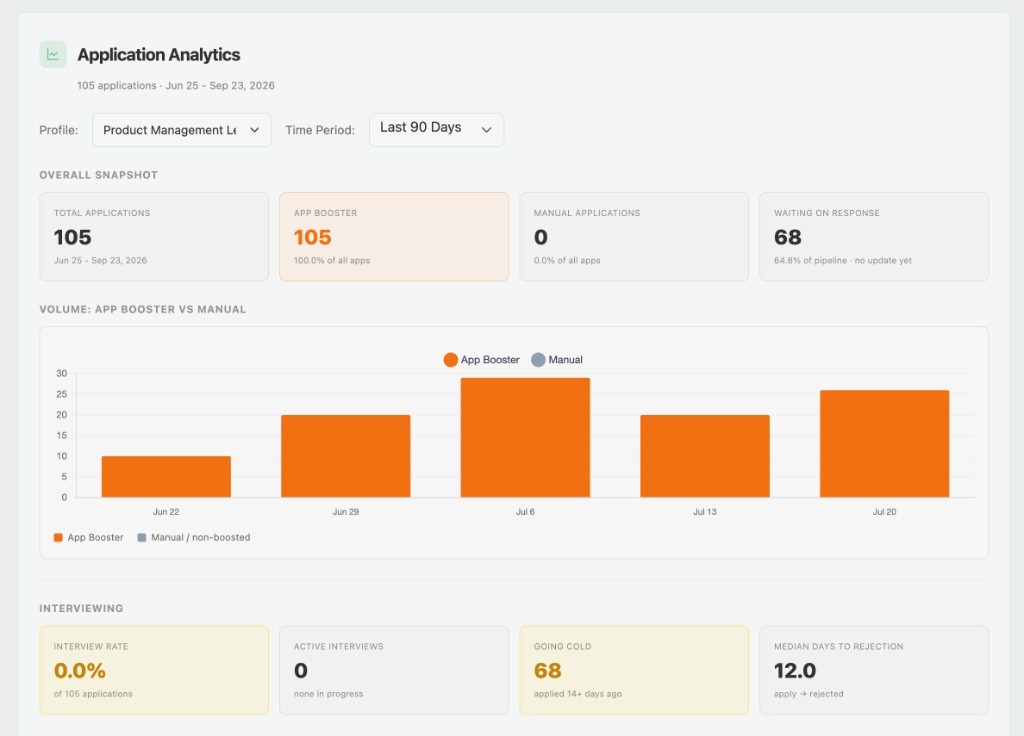
Task: Click the Jul 13 bar in chart
Action: click(705, 456)
